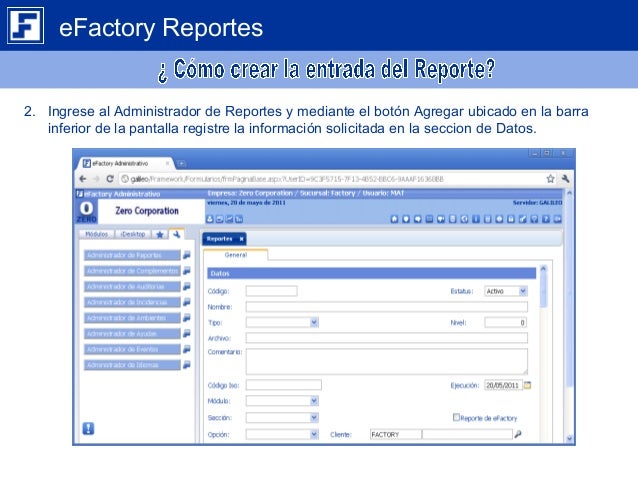The height and width of the screenshot is (479, 638).
Task: Open Administrador de Complementos
Action: 132,271
